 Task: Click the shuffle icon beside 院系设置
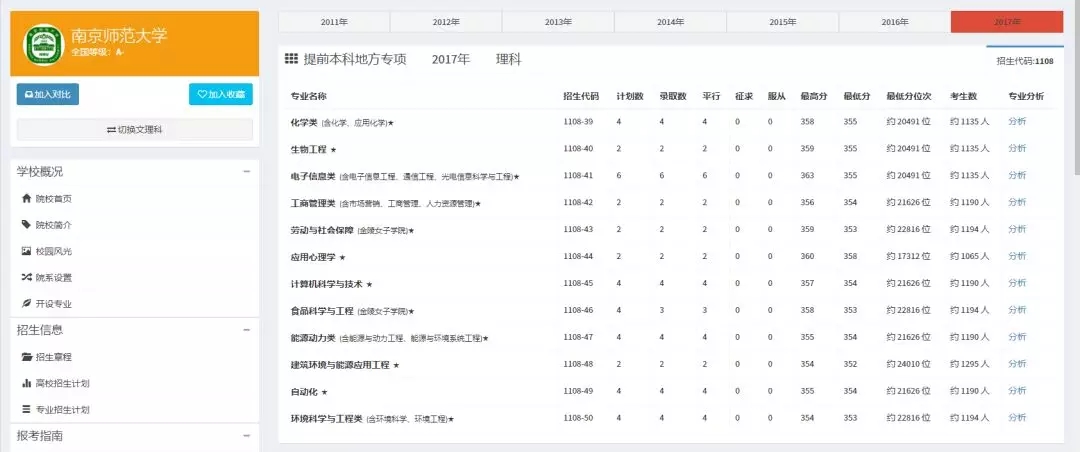coord(27,277)
